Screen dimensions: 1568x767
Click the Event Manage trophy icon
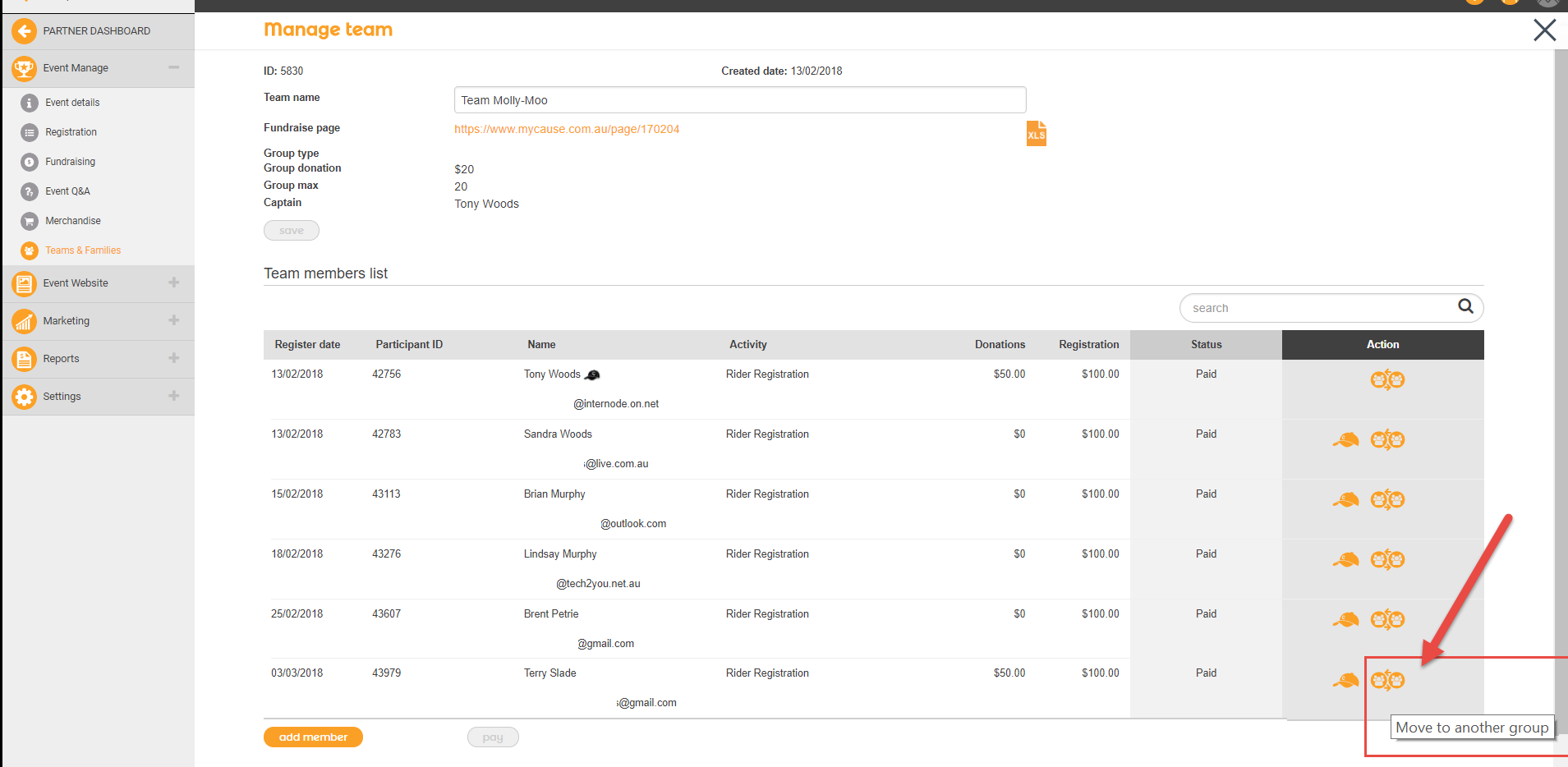(24, 69)
